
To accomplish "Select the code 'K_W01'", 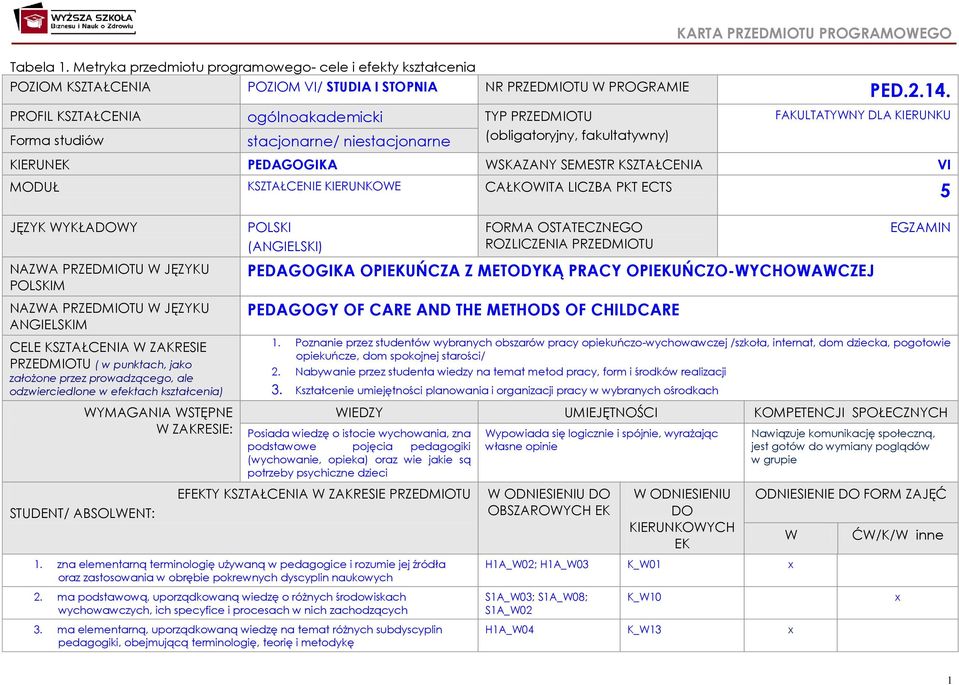I will 644,564.
